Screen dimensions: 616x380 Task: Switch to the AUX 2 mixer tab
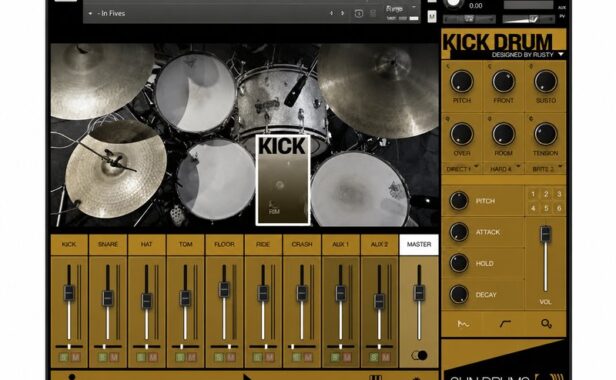pos(379,244)
